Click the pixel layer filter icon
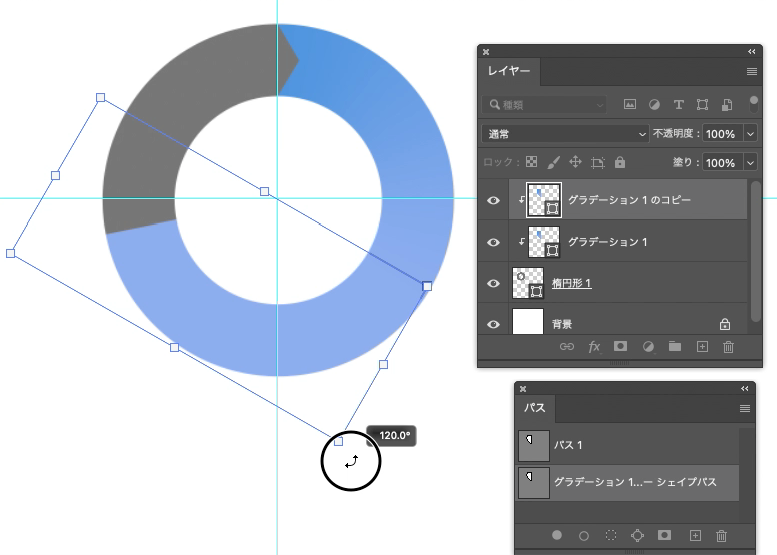The image size is (777, 555). 630,104
